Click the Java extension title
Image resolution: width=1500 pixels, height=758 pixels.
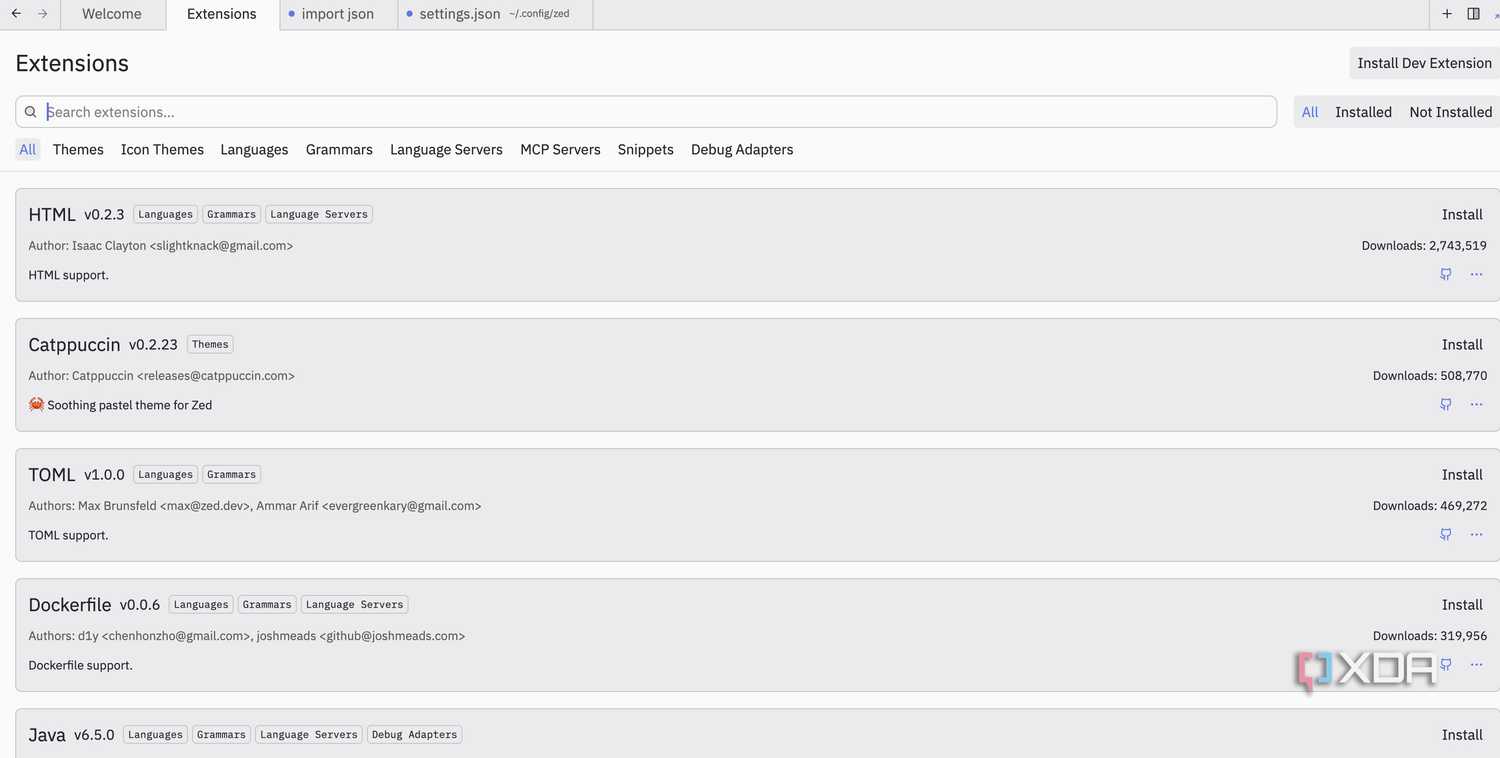coord(47,734)
